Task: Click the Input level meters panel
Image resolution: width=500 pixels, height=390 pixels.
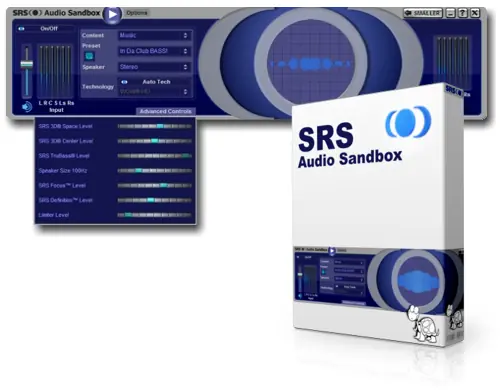Action: coord(55,71)
